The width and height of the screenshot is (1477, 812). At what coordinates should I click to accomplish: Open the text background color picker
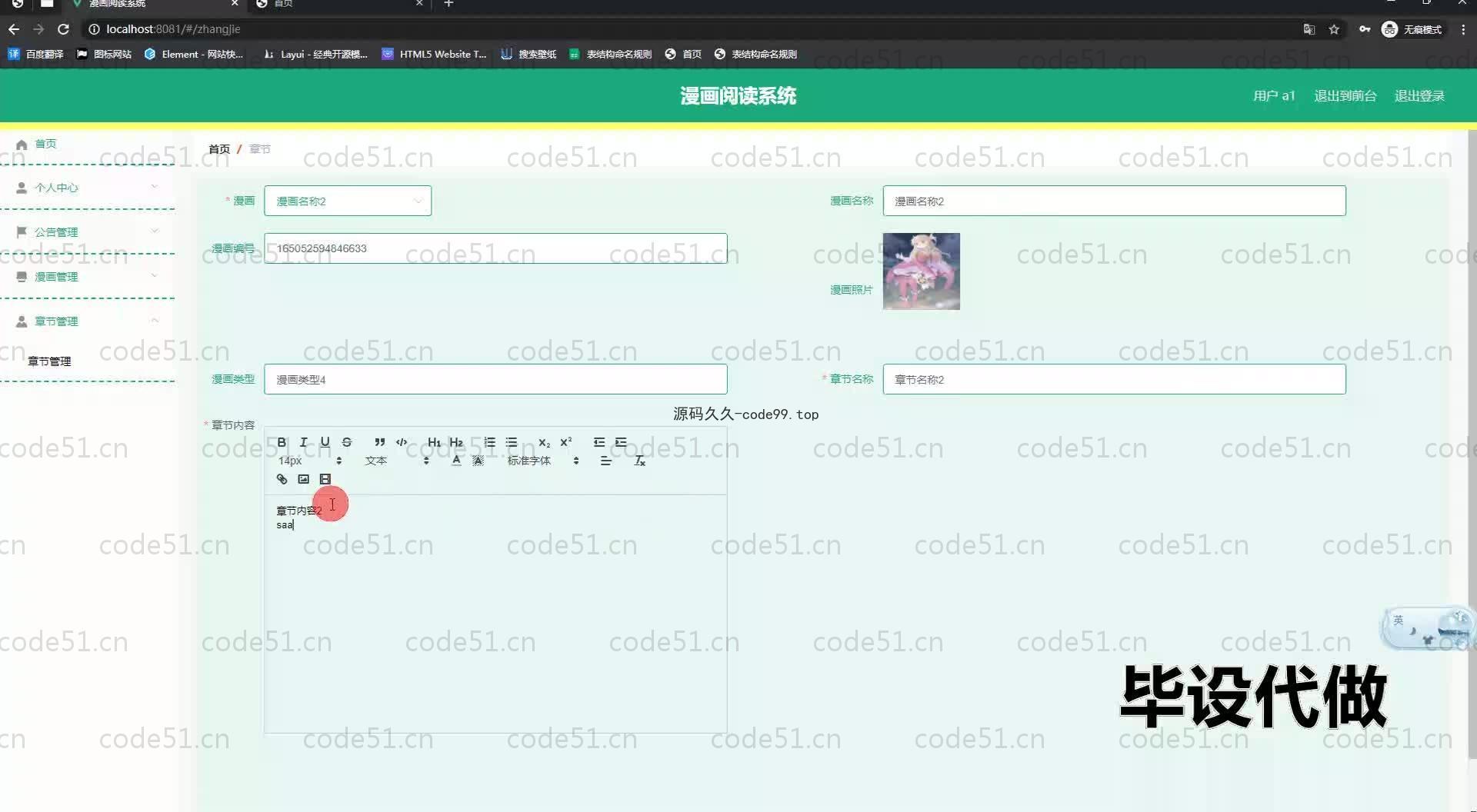[x=478, y=461]
